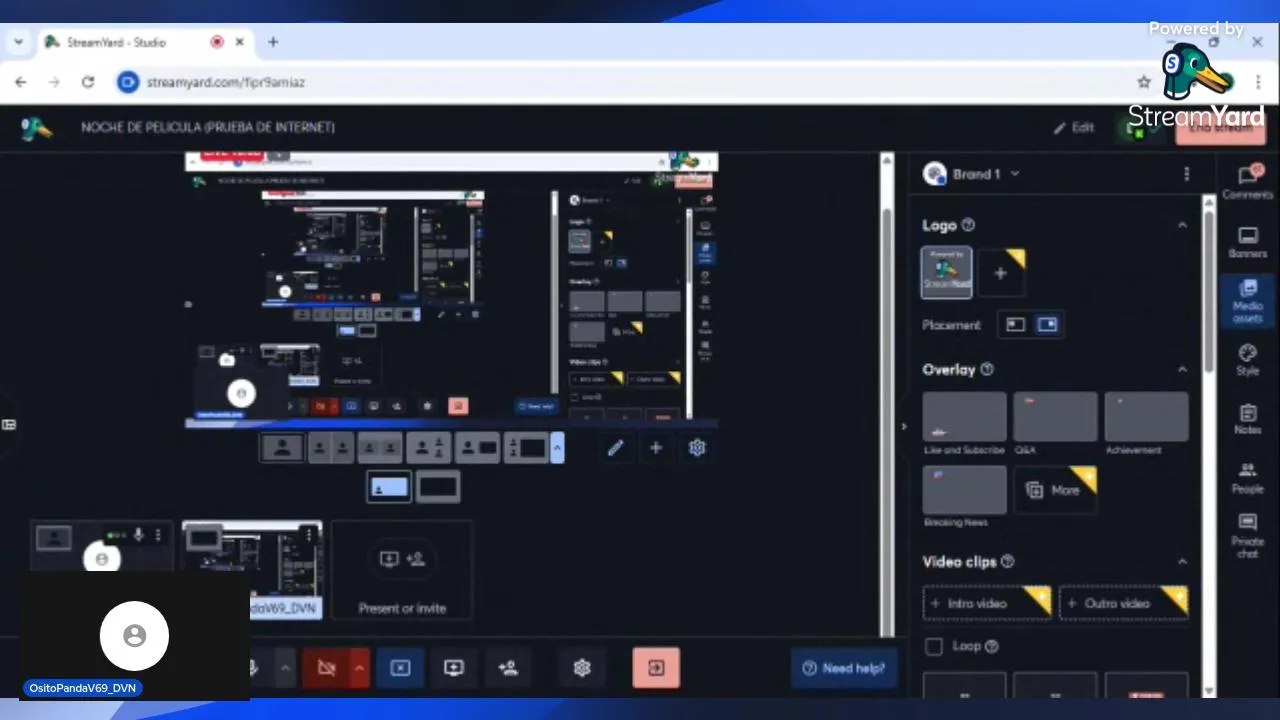Set logo placement to the right
The width and height of the screenshot is (1280, 720).
[x=1047, y=325]
